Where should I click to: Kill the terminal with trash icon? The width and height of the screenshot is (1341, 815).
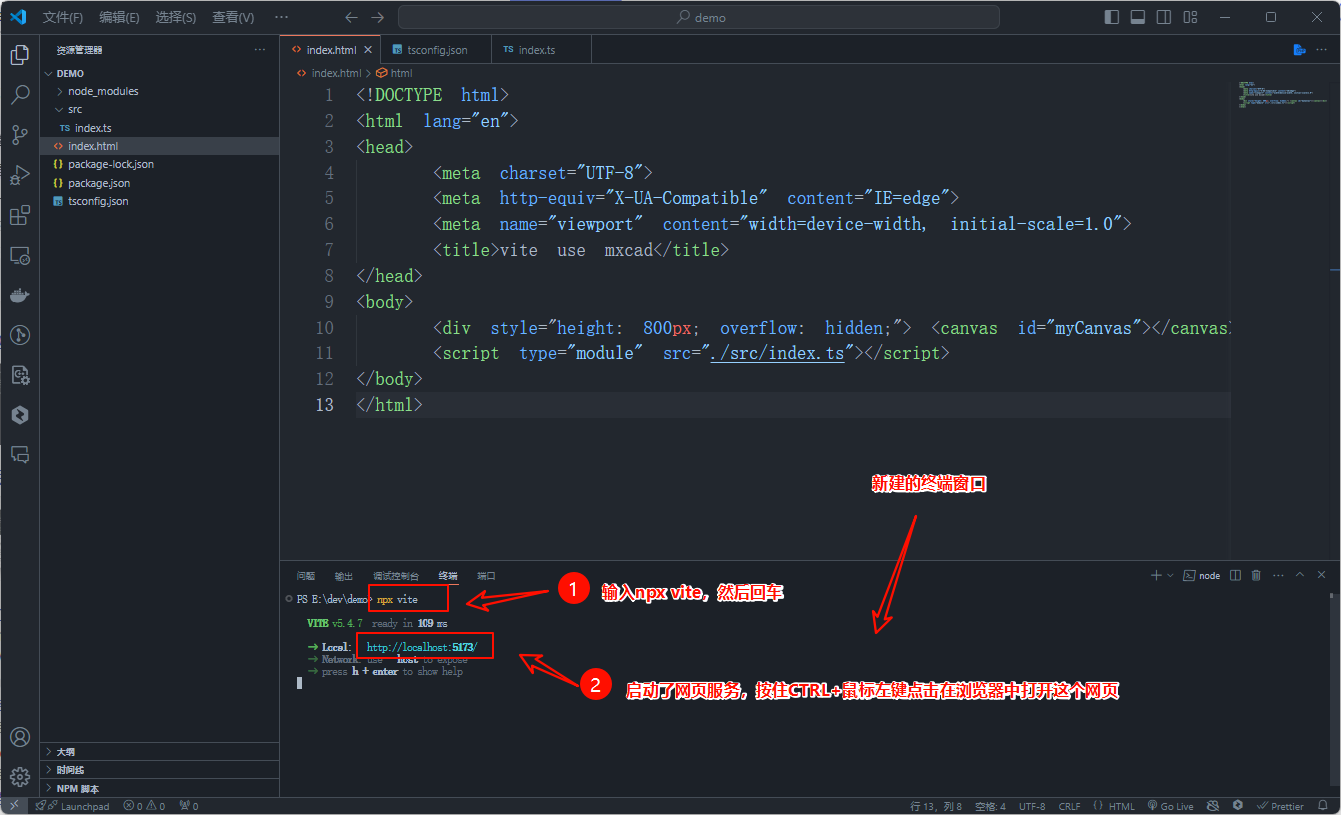pyautogui.click(x=1256, y=575)
